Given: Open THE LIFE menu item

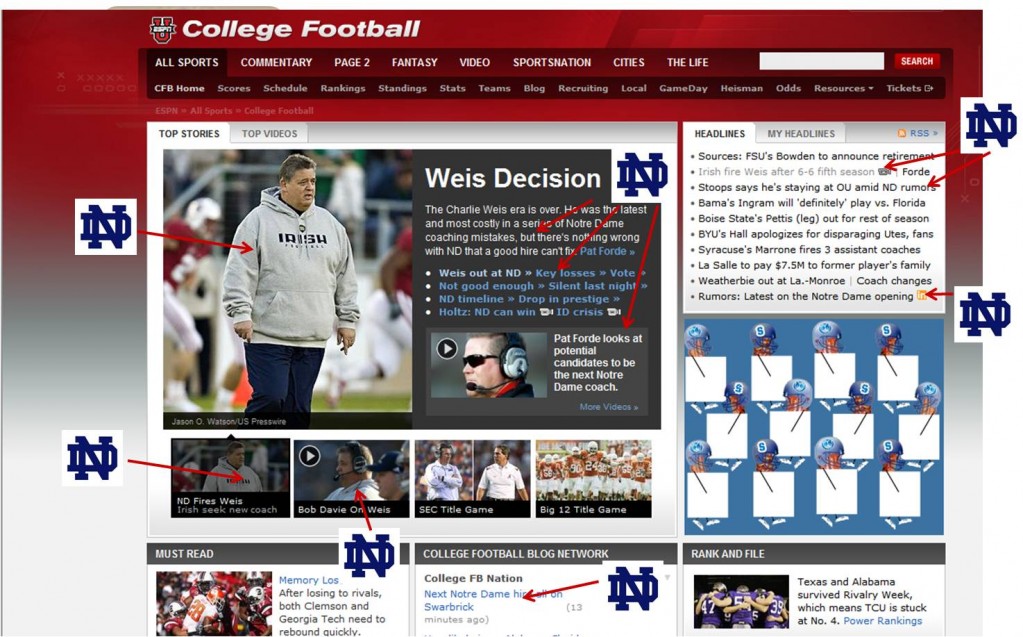Looking at the screenshot, I should 687,63.
